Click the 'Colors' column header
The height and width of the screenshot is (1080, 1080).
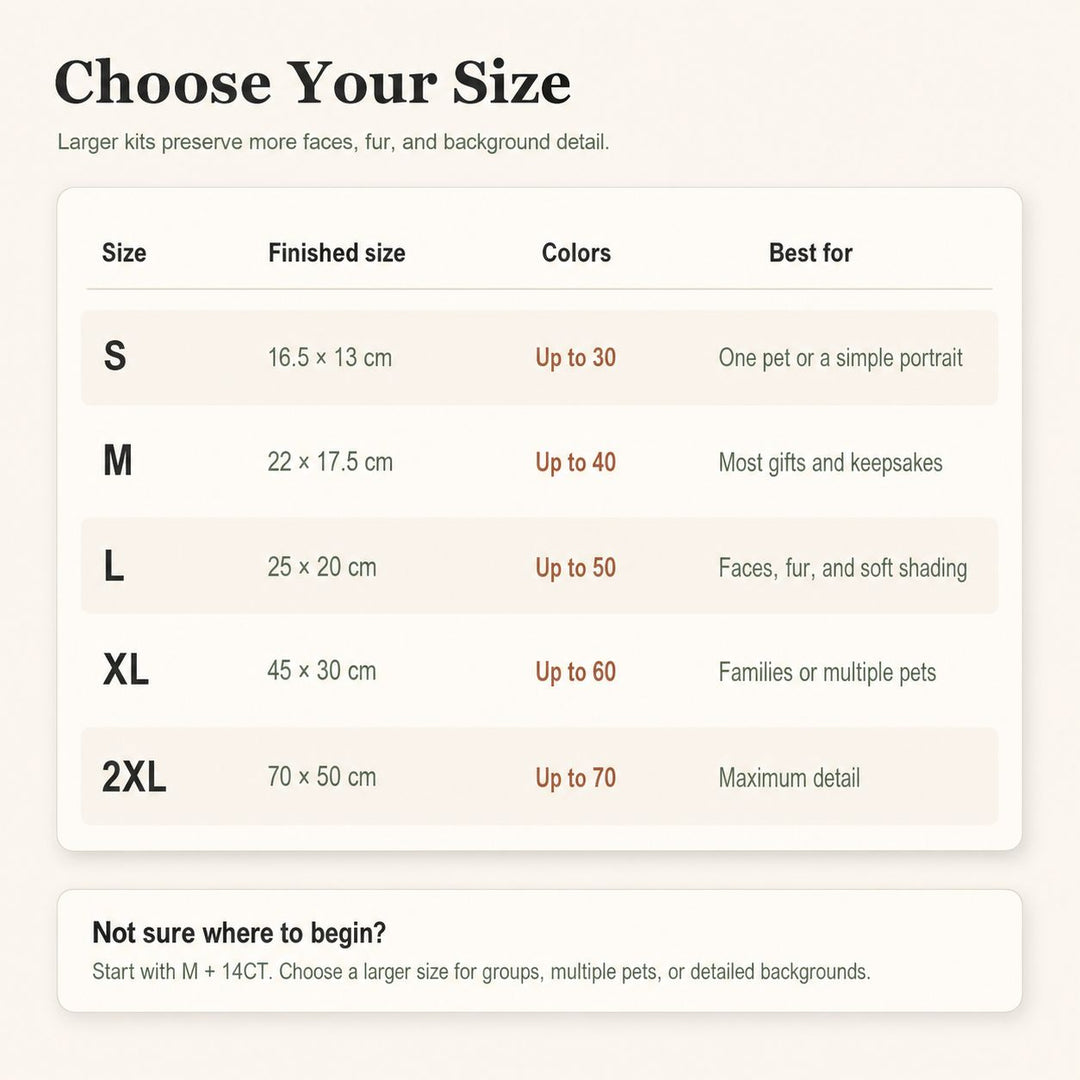576,253
